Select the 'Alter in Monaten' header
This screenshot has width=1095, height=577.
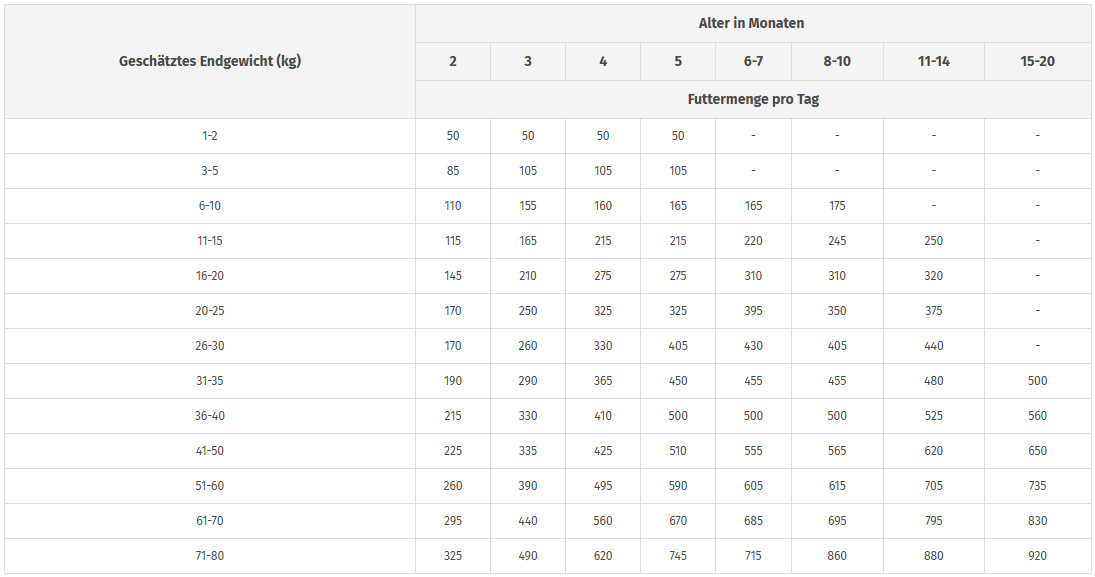(x=752, y=23)
